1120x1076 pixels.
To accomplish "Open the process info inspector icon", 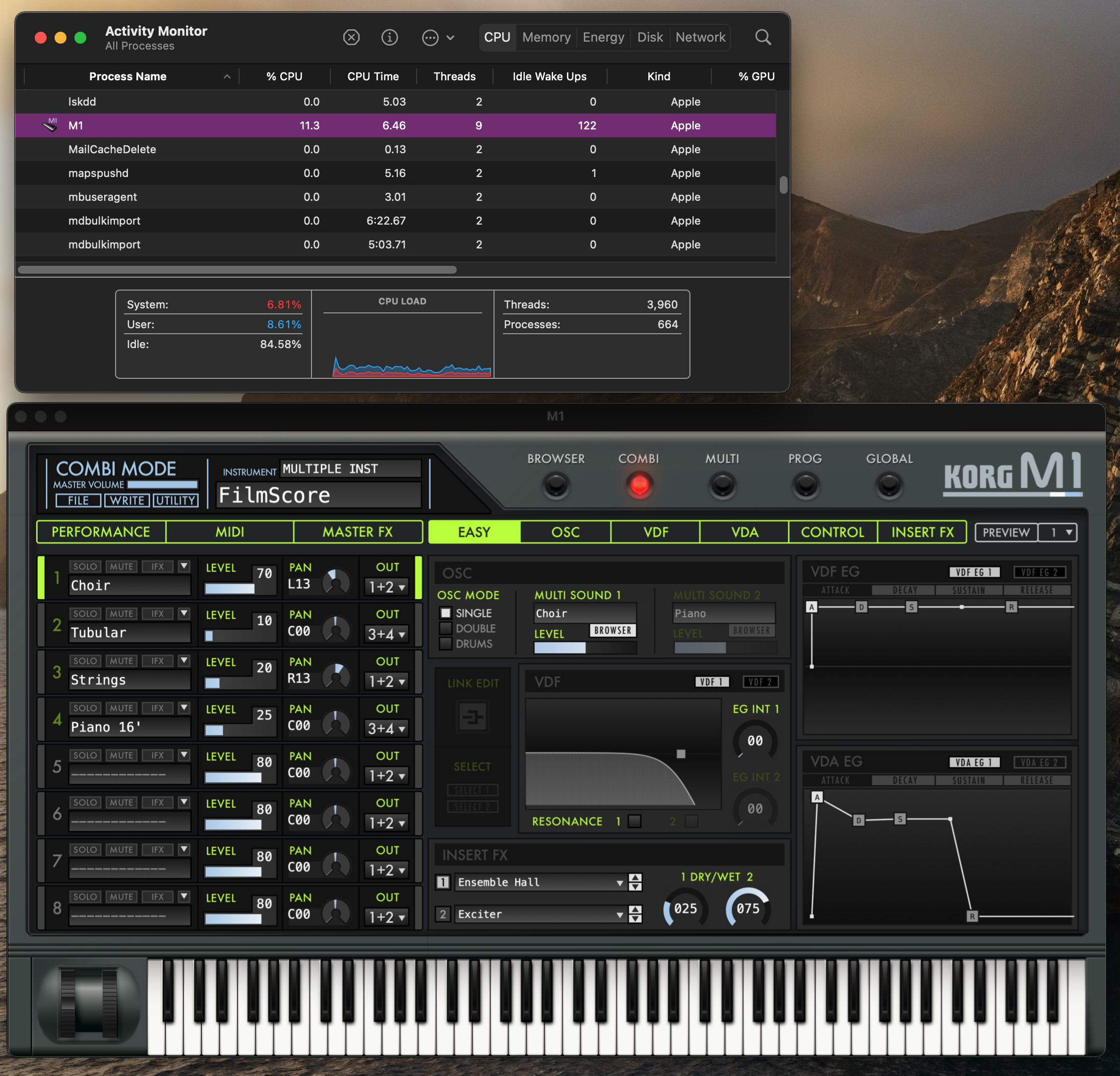I will point(390,38).
